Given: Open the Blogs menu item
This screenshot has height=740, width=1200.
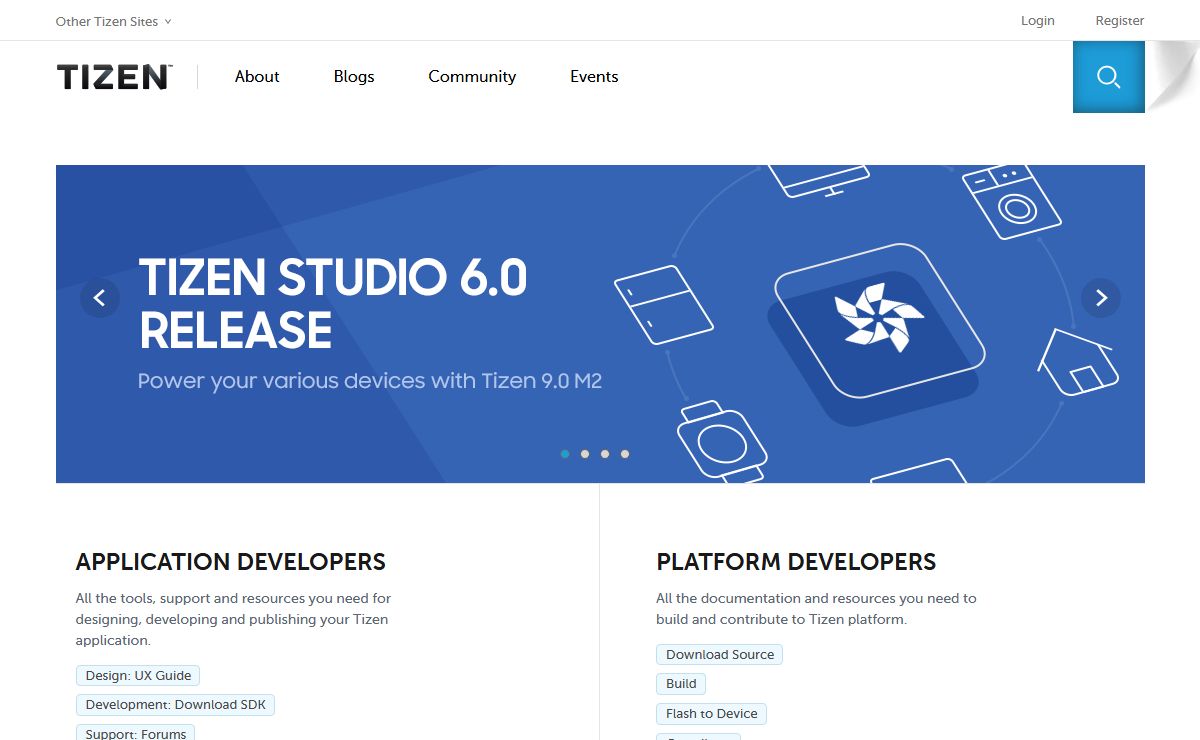Looking at the screenshot, I should click(354, 77).
